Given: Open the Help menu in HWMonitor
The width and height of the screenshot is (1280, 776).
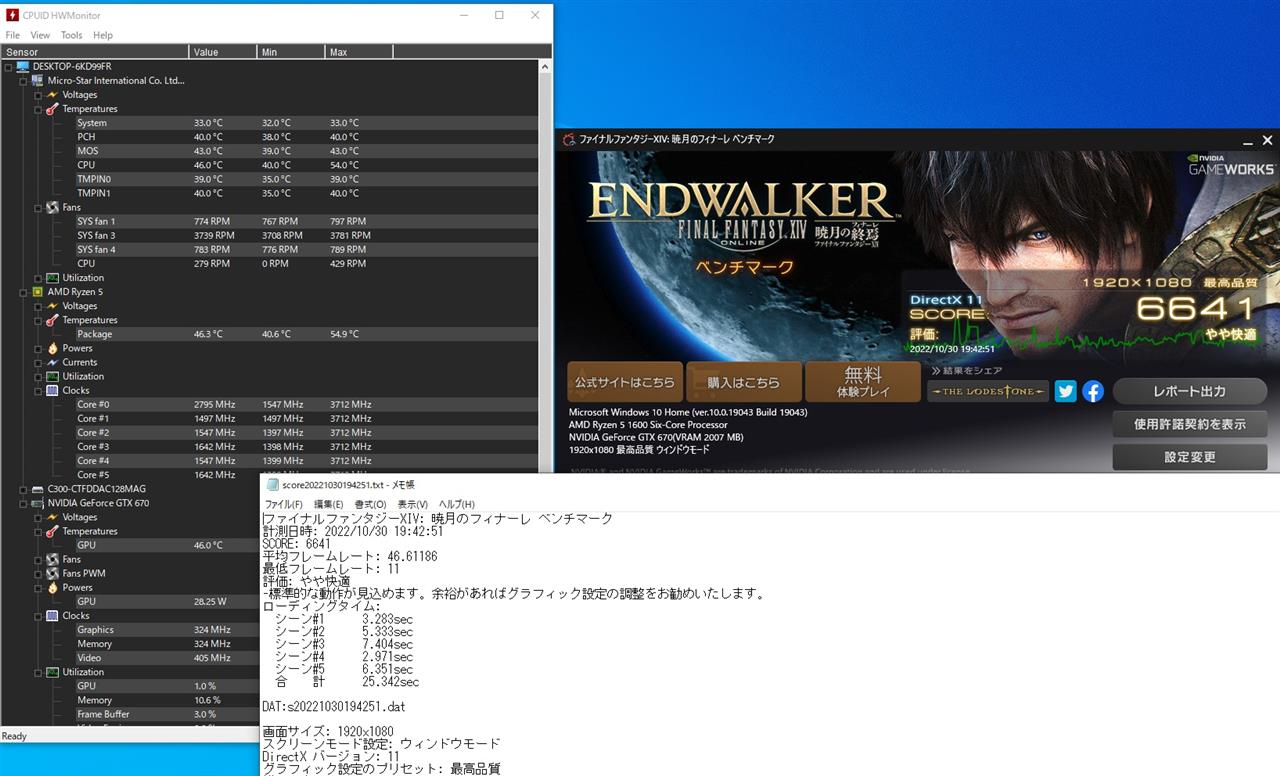Looking at the screenshot, I should coord(103,35).
